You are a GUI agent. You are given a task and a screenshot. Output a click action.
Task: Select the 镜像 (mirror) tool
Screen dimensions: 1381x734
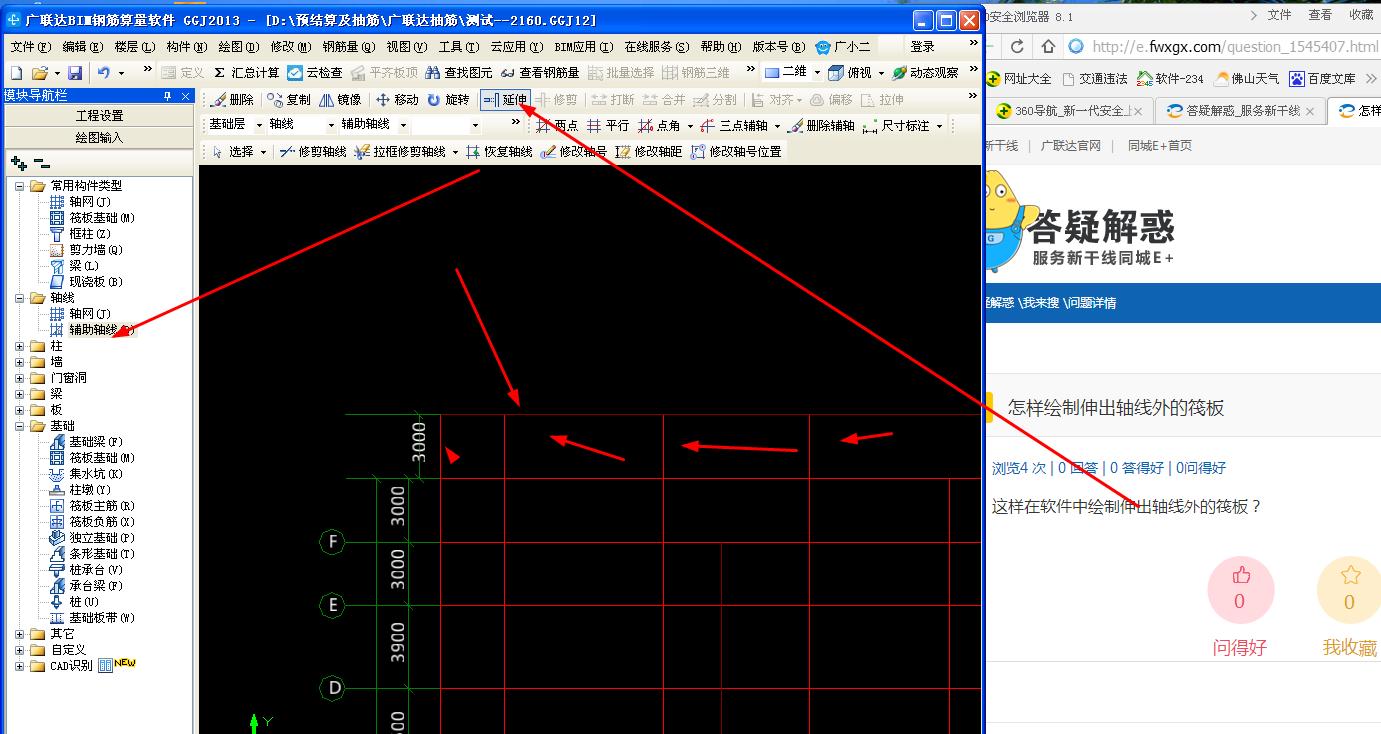coord(340,99)
